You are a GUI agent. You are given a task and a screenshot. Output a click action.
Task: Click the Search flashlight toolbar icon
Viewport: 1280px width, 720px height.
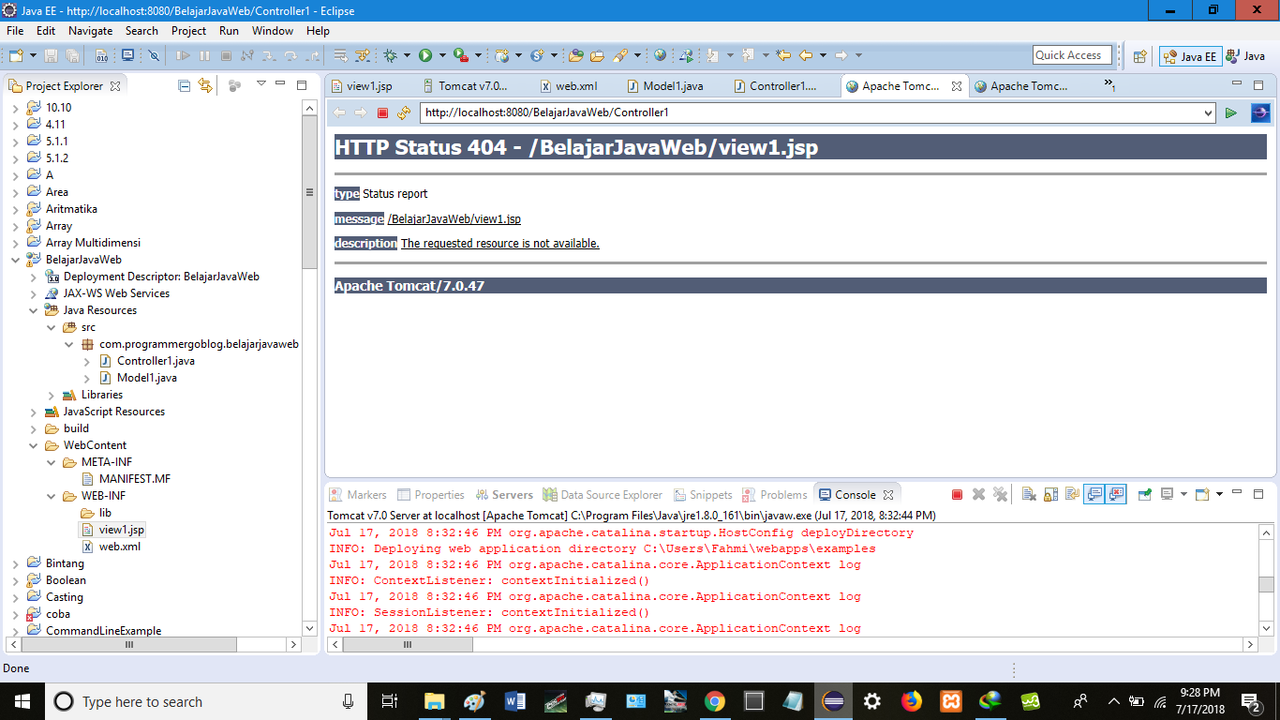click(x=619, y=55)
